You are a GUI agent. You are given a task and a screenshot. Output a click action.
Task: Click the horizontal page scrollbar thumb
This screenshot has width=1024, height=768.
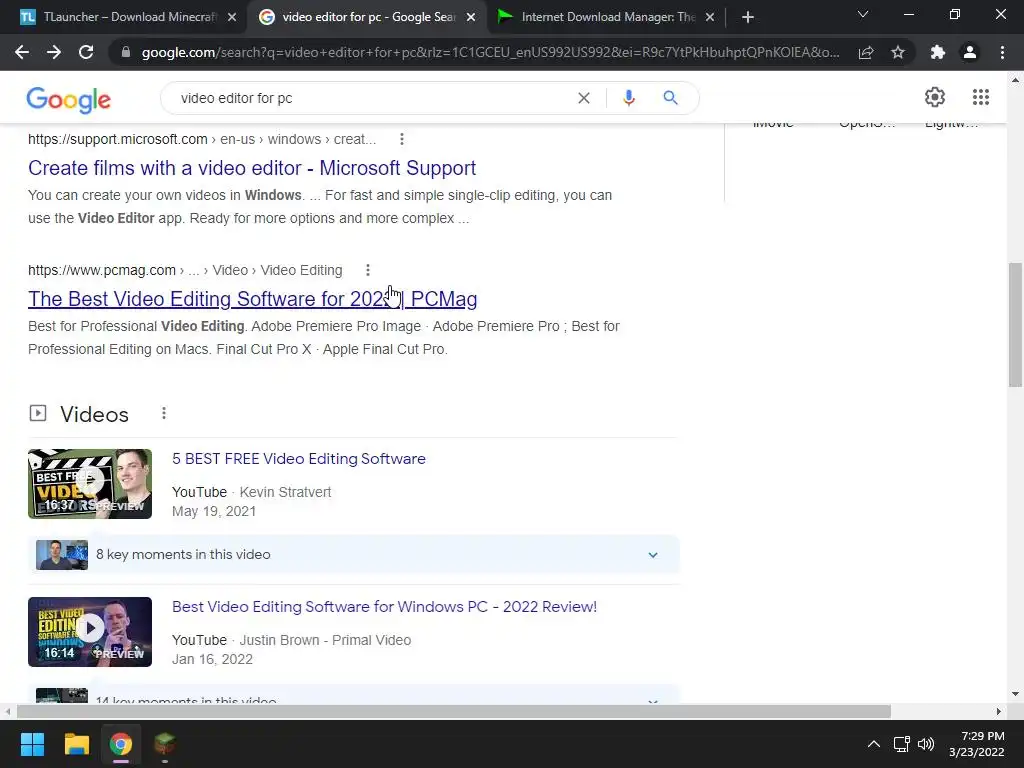(x=454, y=711)
